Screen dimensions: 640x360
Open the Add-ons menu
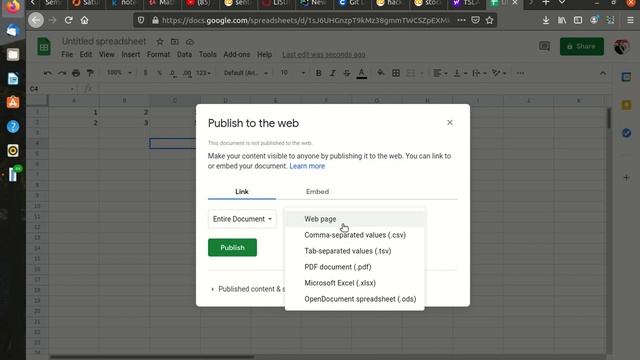(237, 54)
